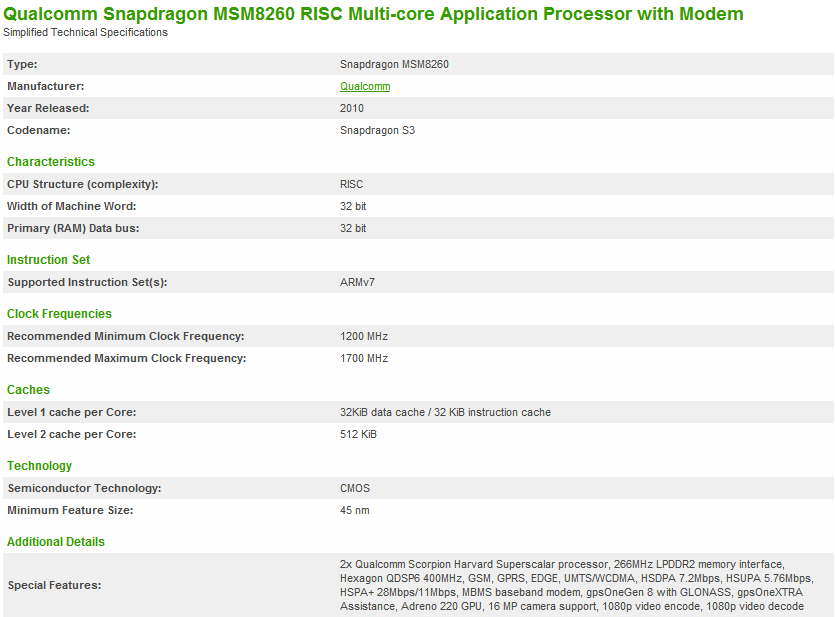This screenshot has width=835, height=617.
Task: Click the Level 1 cache per Core label
Action: point(72,412)
